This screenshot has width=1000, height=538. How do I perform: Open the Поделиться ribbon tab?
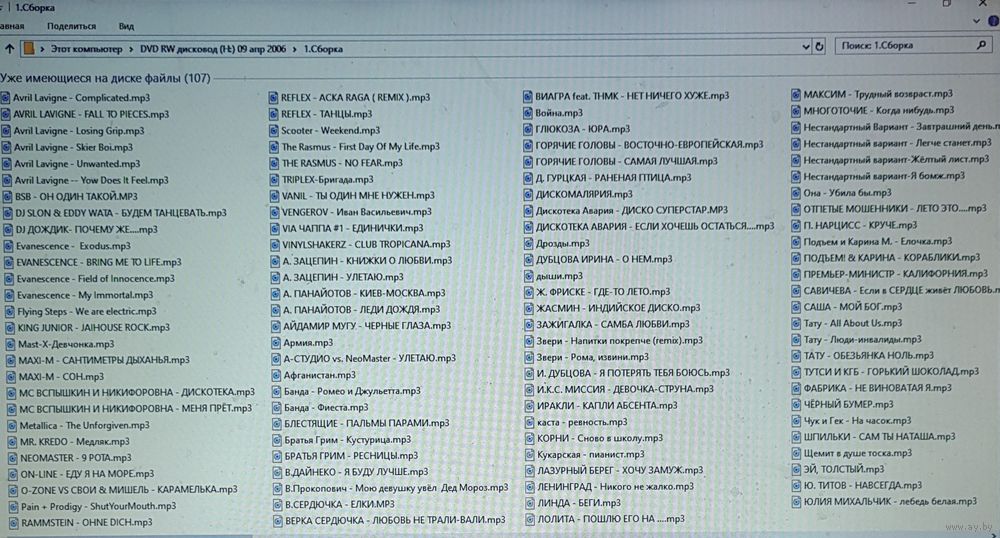point(71,26)
